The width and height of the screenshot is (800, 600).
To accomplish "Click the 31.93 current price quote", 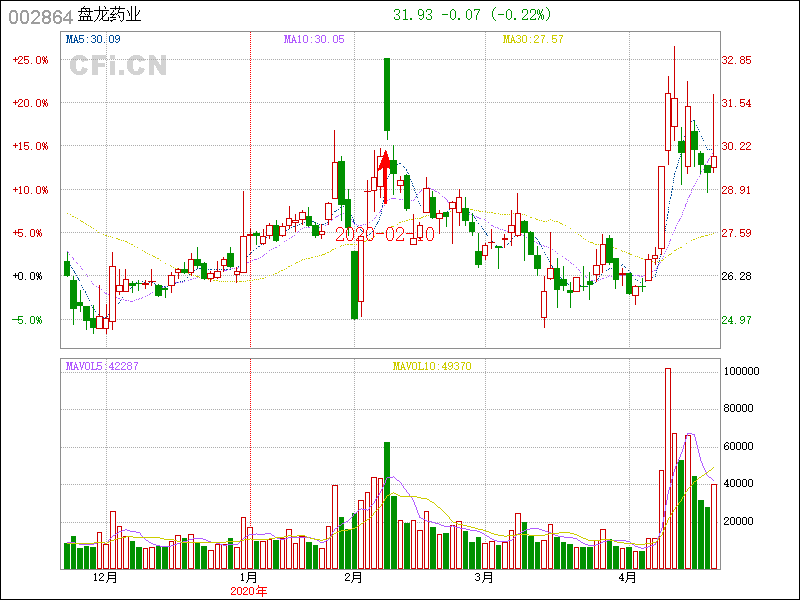I will point(412,15).
